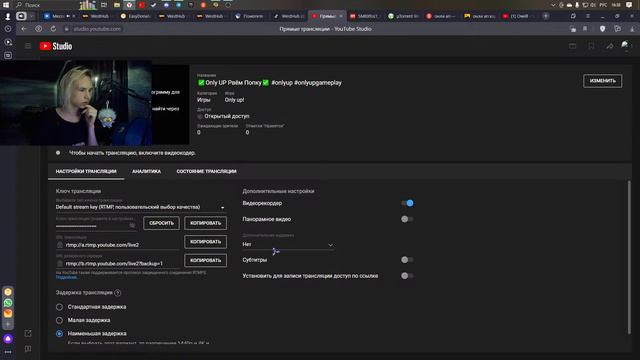Open the YouTube Studio hamburger menu
This screenshot has height=360, width=640.
point(28,46)
